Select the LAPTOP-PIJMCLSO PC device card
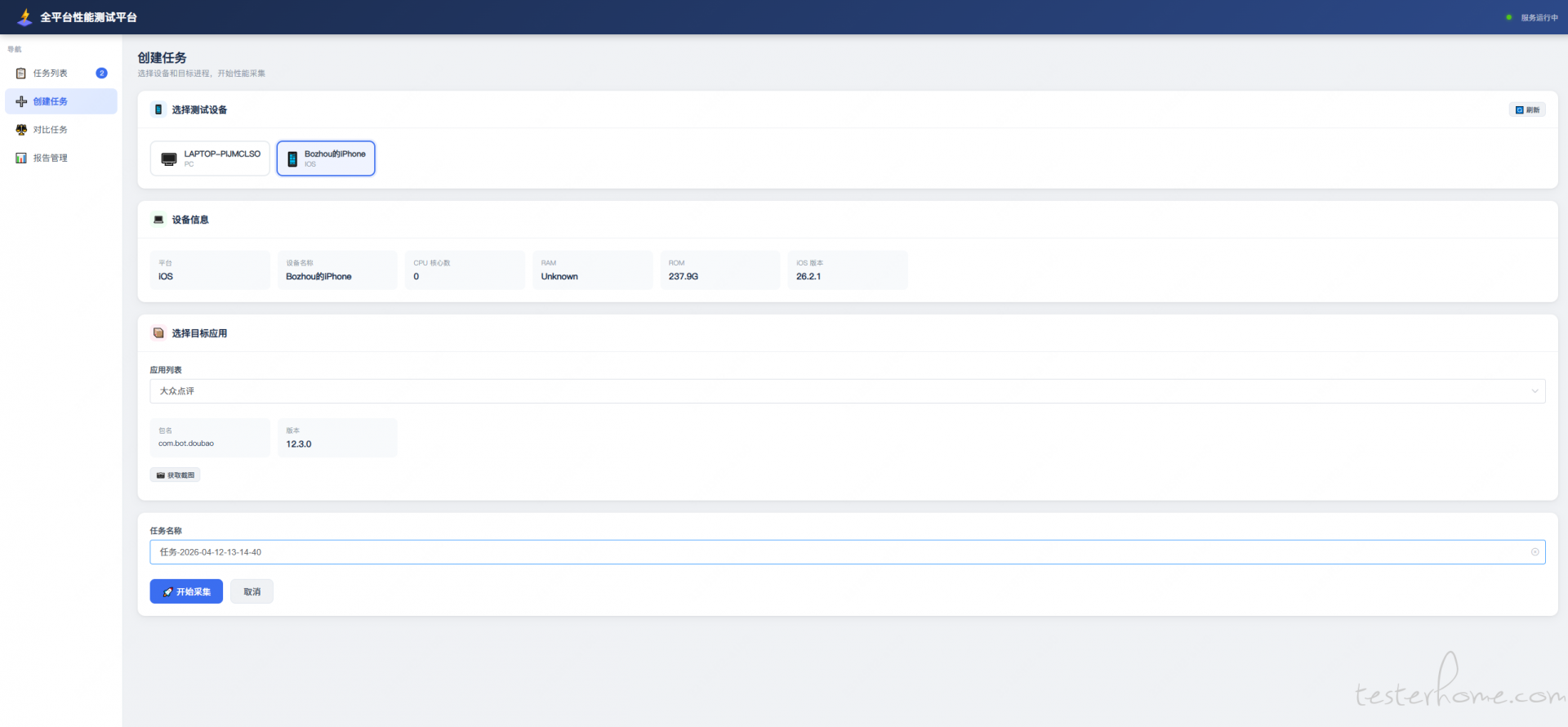 (x=210, y=158)
